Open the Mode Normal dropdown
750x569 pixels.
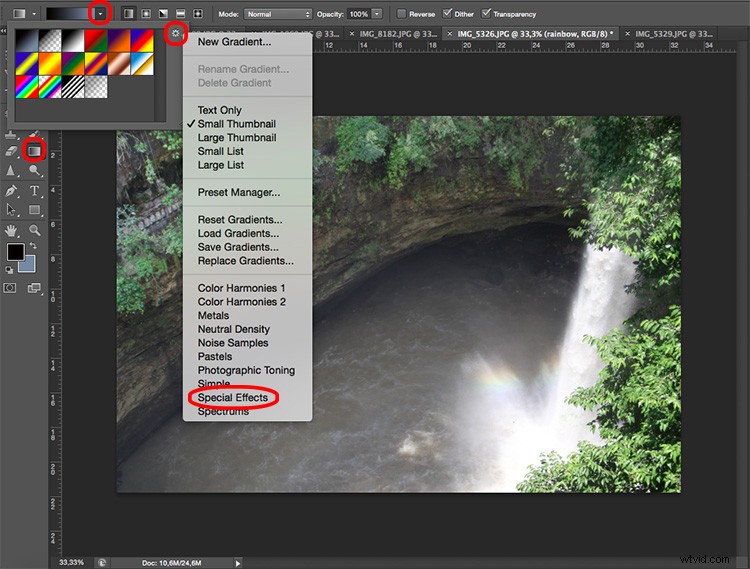coord(278,14)
